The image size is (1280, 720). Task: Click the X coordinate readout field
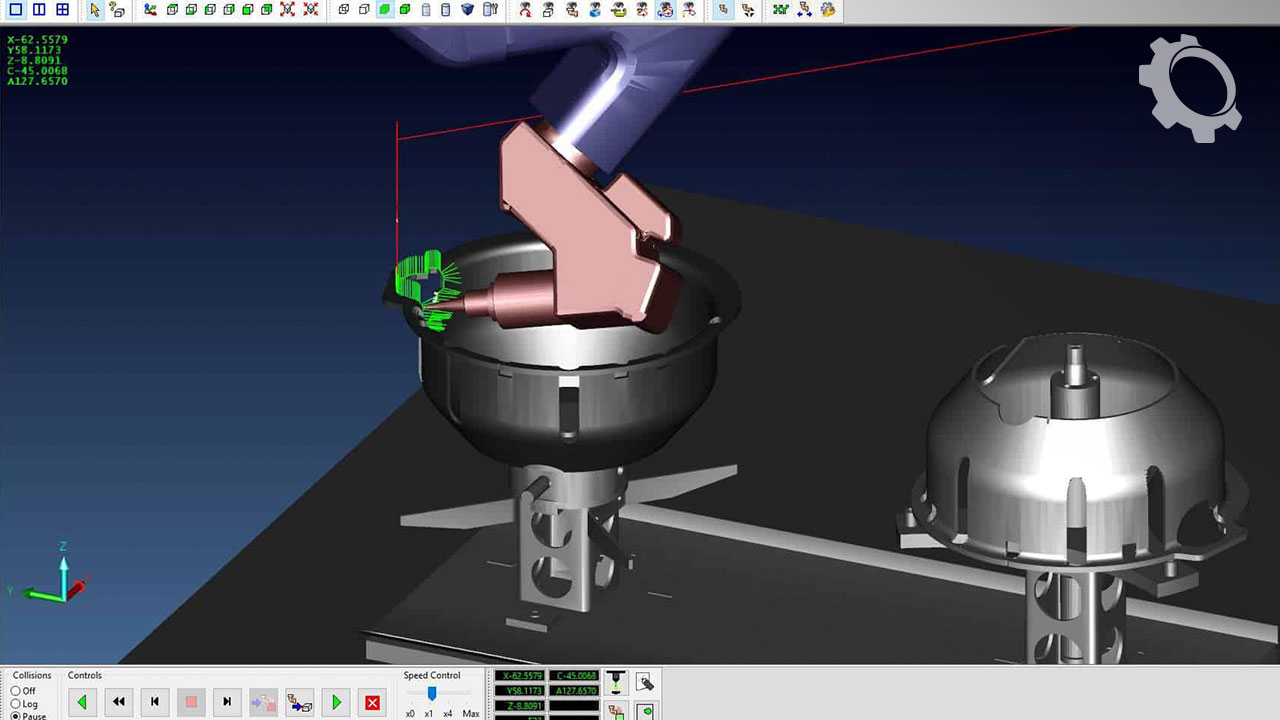[x=520, y=676]
